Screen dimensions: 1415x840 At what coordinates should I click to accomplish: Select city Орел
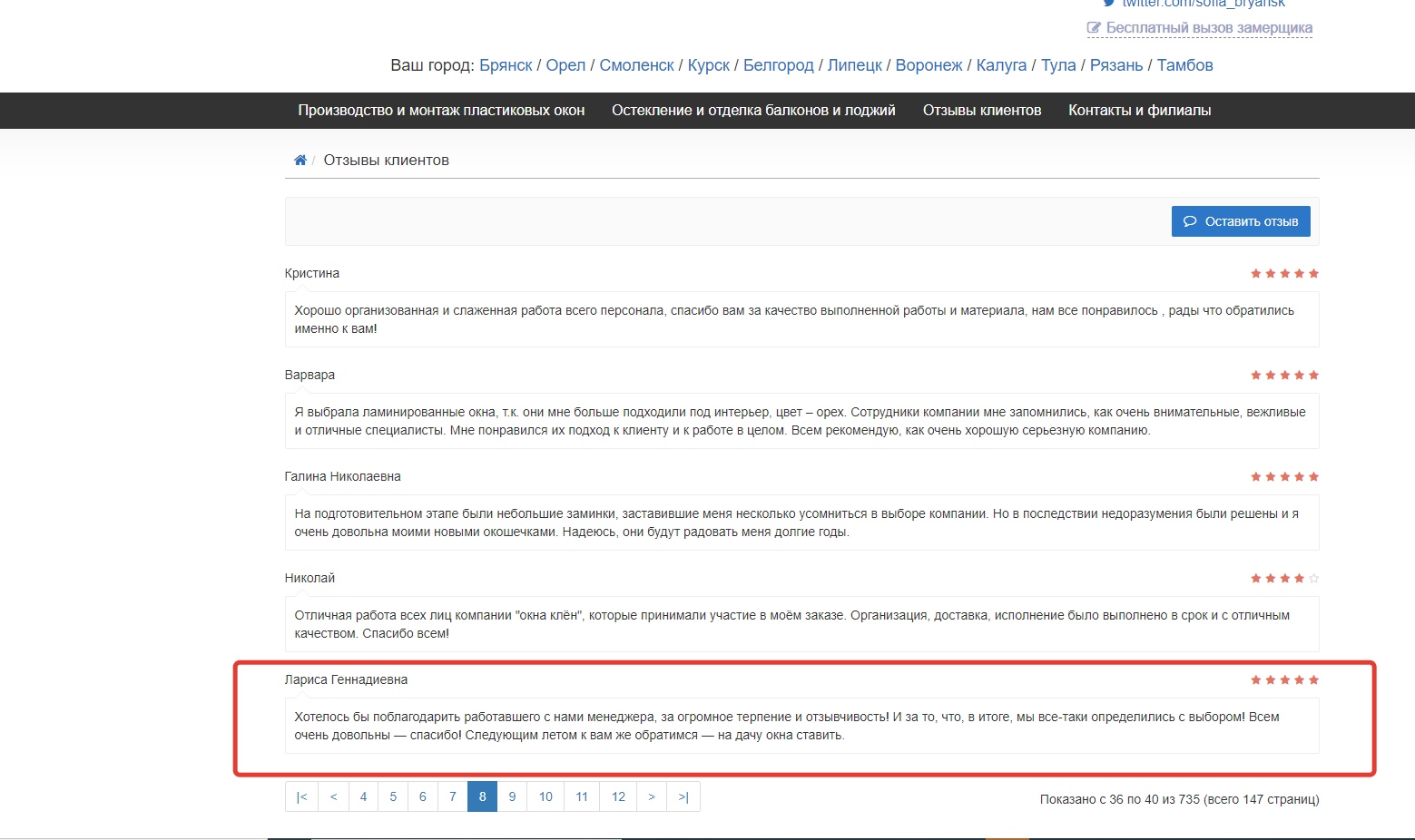[565, 65]
